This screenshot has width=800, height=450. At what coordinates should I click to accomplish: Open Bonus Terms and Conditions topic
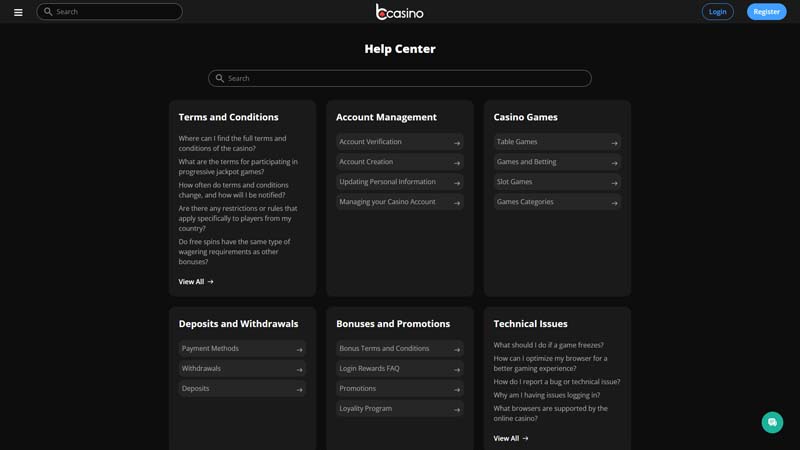point(399,348)
